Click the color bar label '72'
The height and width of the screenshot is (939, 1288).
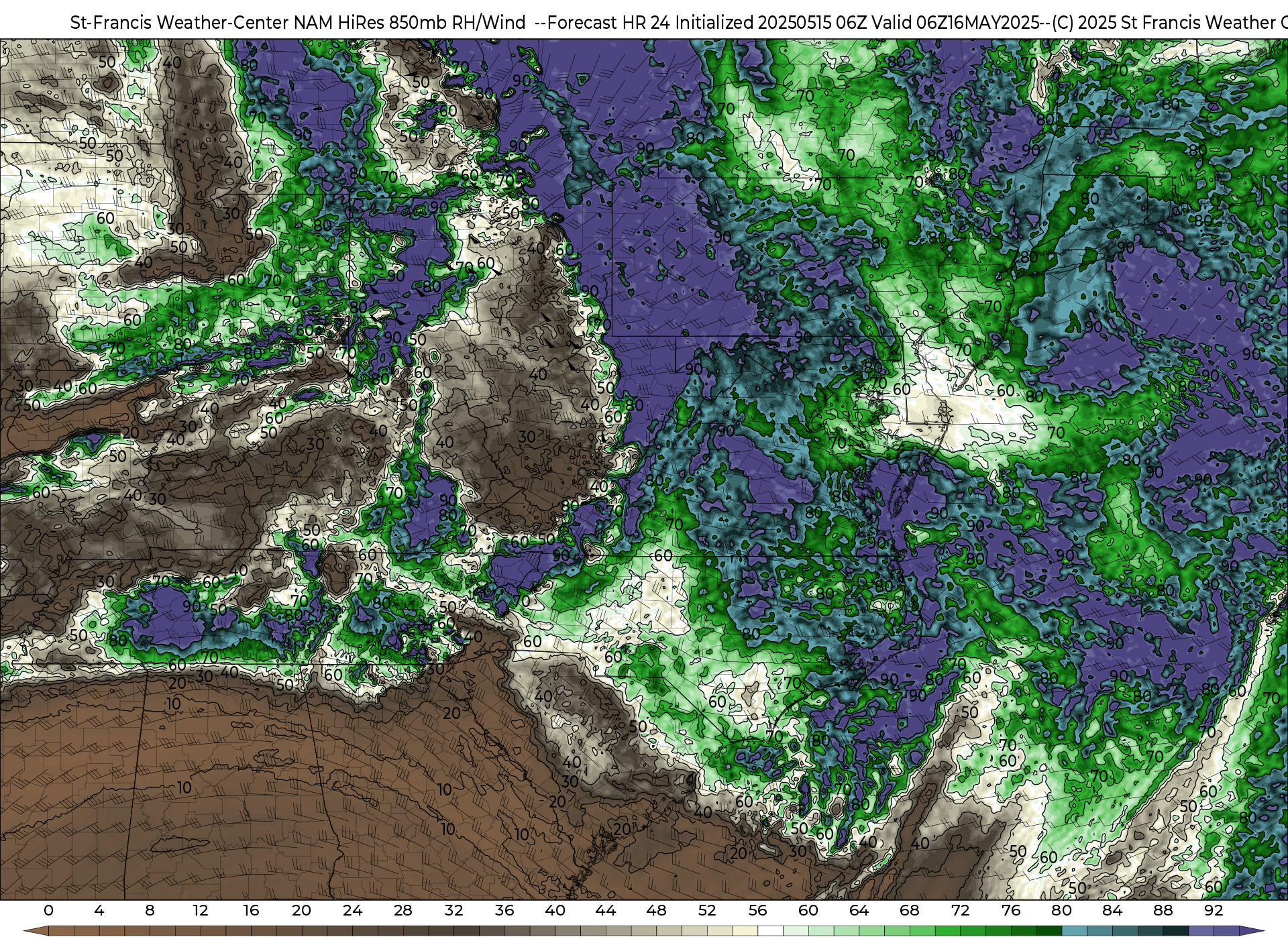click(x=960, y=910)
